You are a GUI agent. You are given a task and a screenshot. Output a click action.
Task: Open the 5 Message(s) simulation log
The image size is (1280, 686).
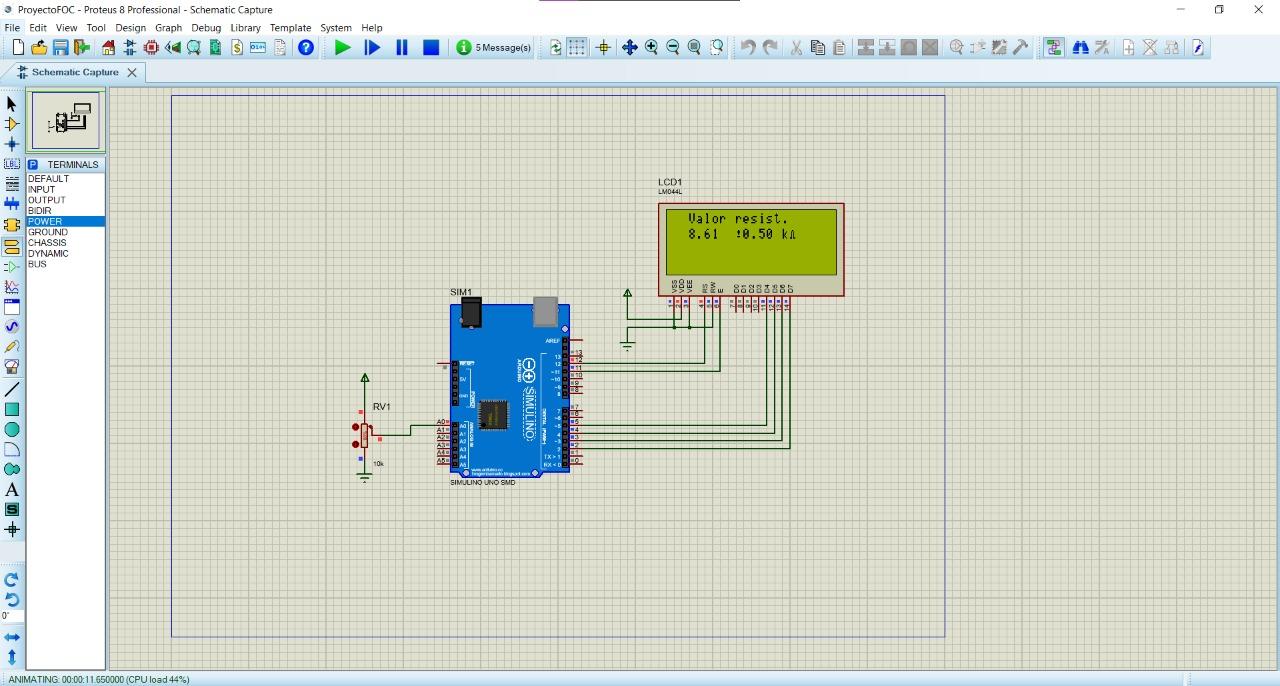click(x=494, y=47)
